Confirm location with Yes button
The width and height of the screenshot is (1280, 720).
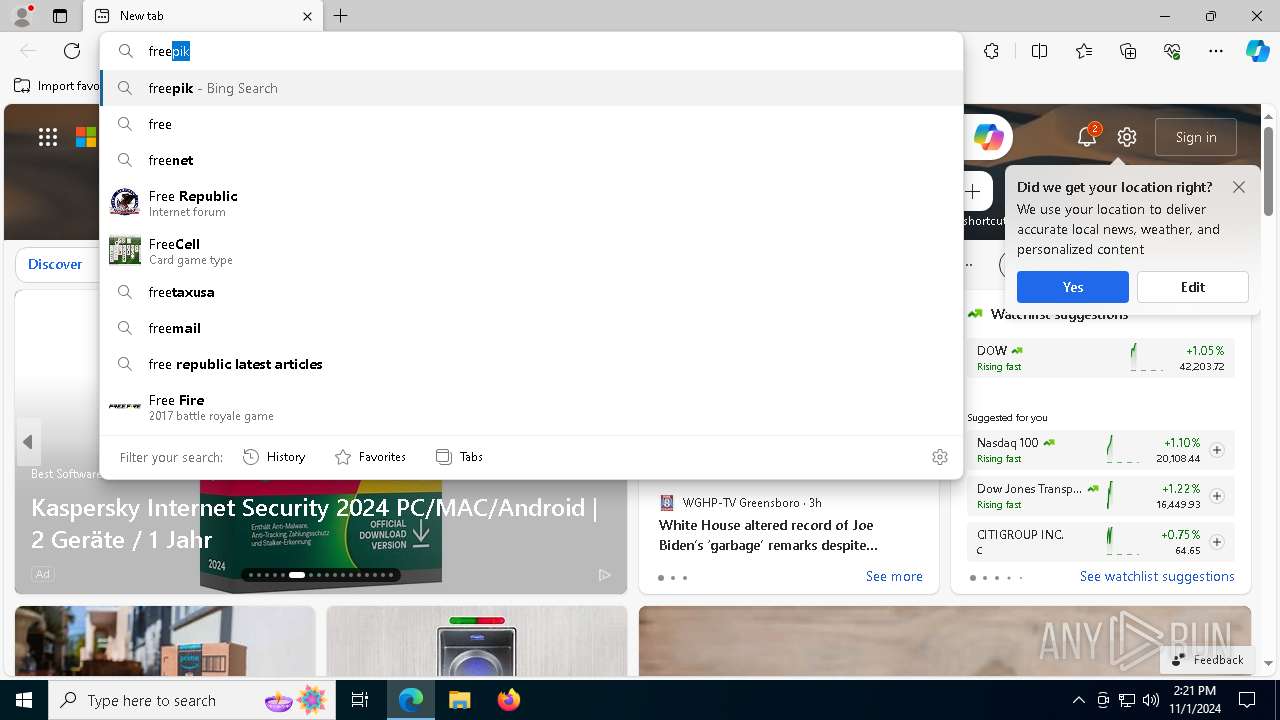[1073, 287]
